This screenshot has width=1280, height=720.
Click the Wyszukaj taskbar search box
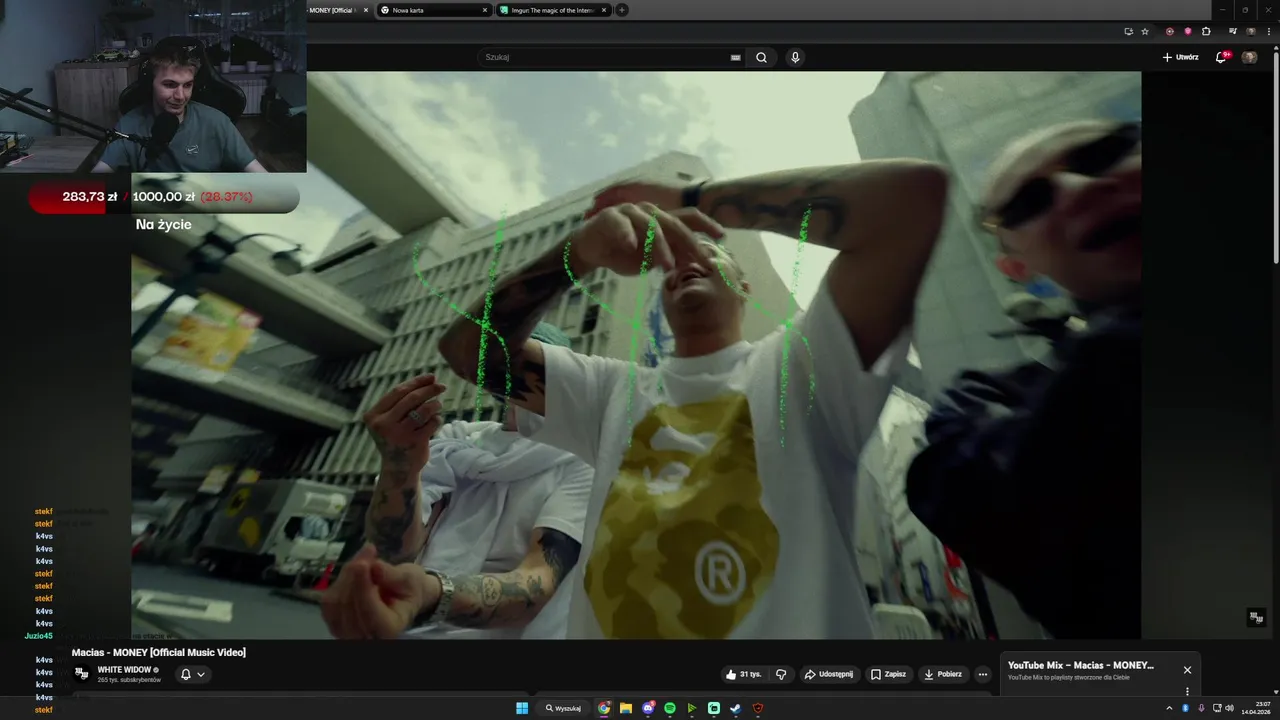(563, 708)
